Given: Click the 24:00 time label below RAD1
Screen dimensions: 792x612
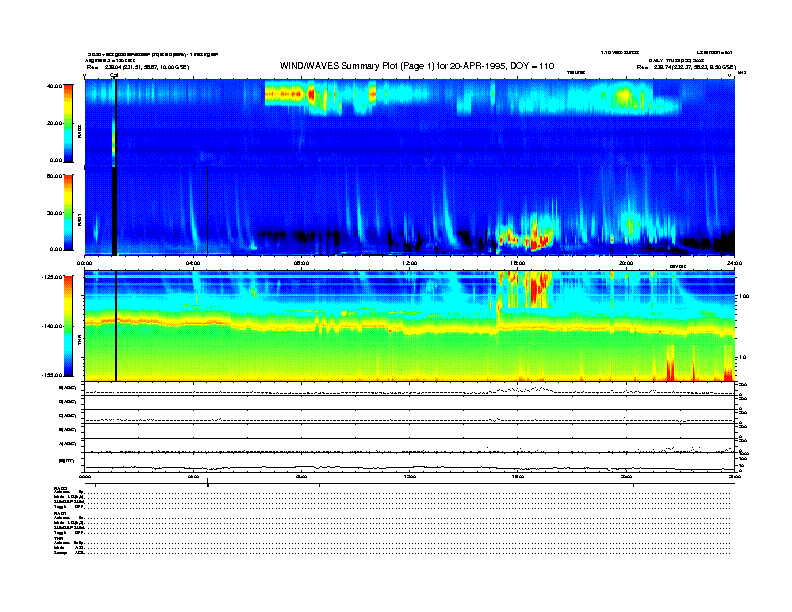Looking at the screenshot, I should click(x=732, y=263).
